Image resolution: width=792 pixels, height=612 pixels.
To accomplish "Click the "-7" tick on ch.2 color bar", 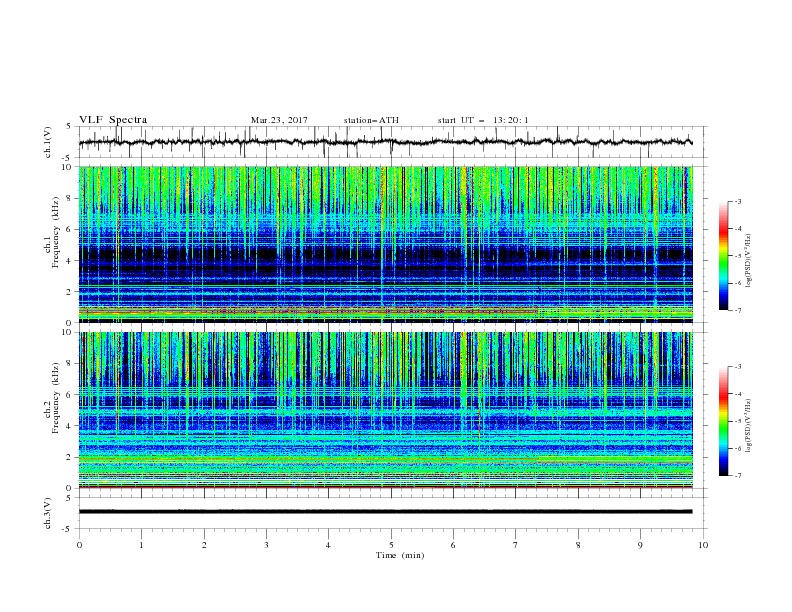I will pyautogui.click(x=738, y=476).
